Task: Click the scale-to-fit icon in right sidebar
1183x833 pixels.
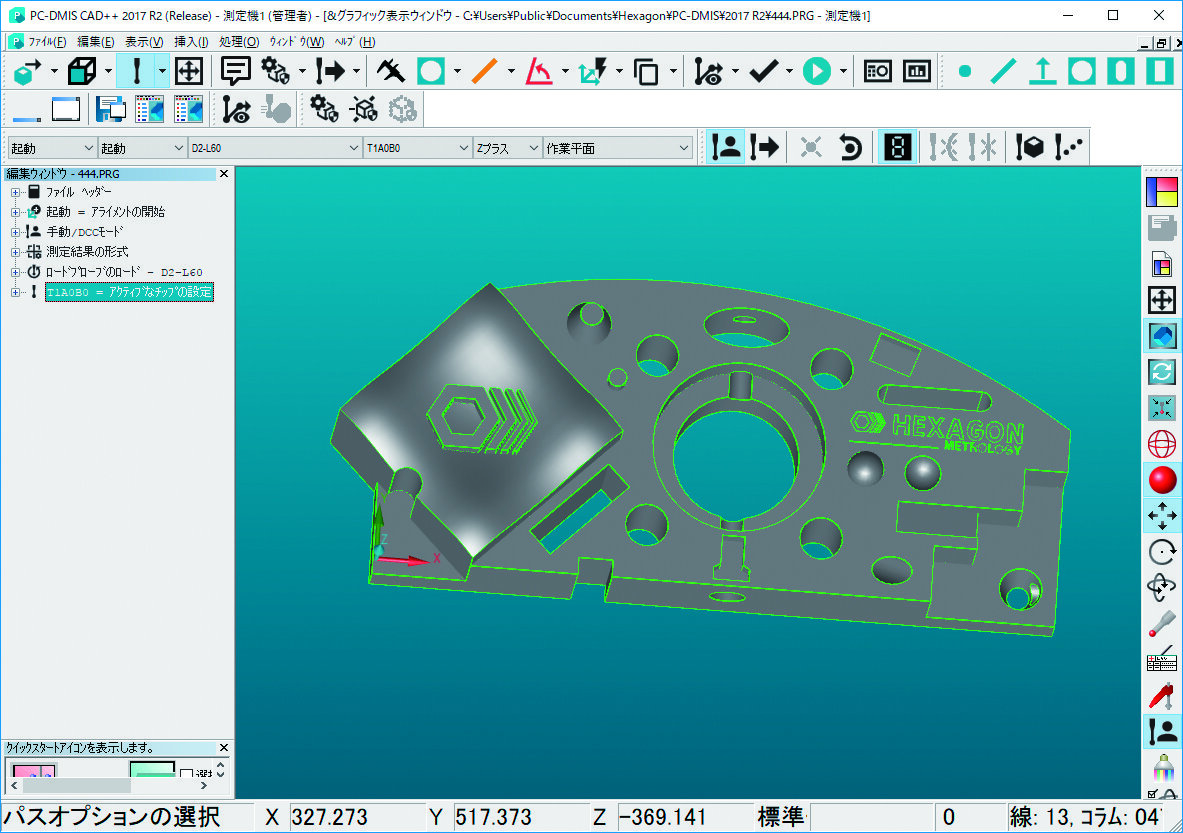Action: click(x=1162, y=300)
